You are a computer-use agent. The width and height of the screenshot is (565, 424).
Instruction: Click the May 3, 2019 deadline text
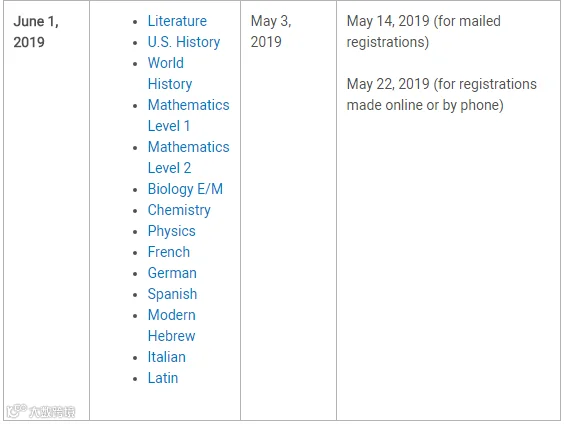click(x=271, y=31)
